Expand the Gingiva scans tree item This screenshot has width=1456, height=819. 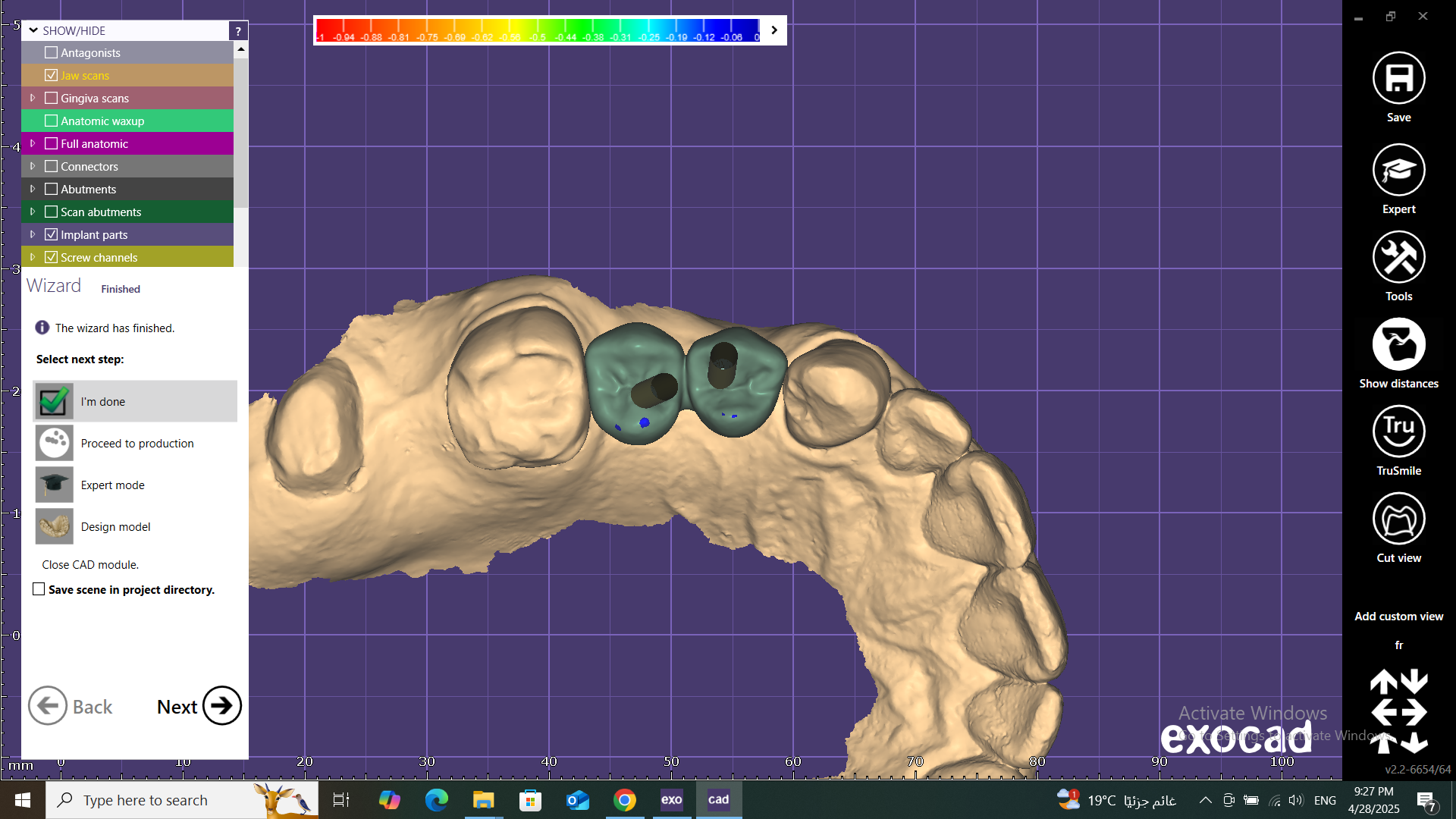pyautogui.click(x=33, y=98)
